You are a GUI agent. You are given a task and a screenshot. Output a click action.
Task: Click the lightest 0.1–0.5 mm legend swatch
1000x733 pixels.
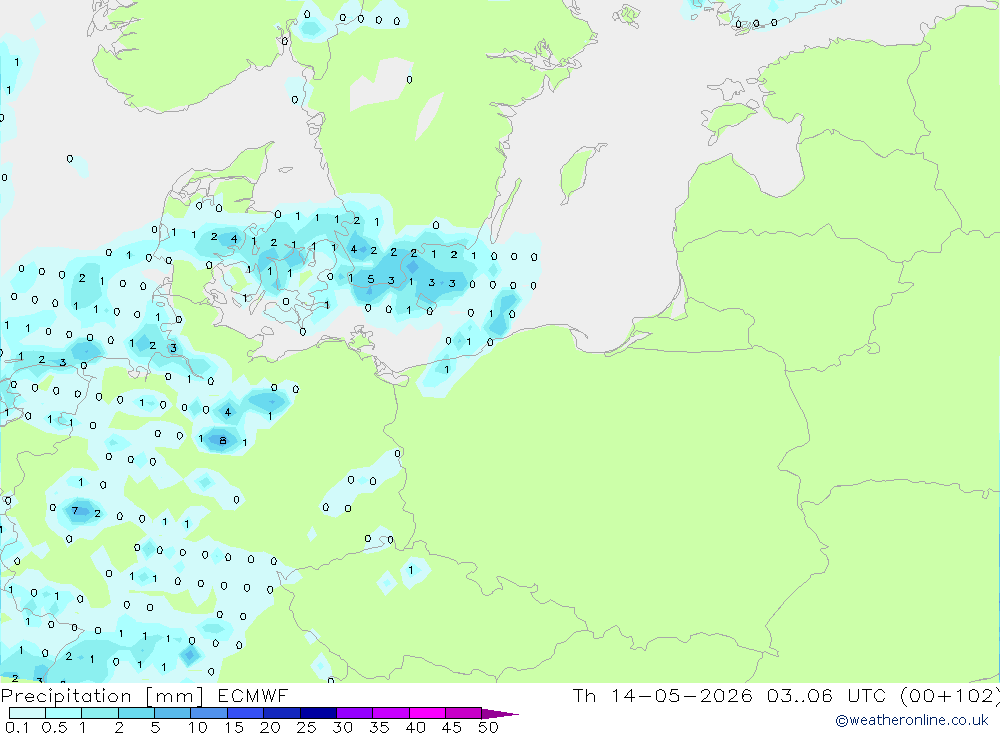[x=27, y=713]
